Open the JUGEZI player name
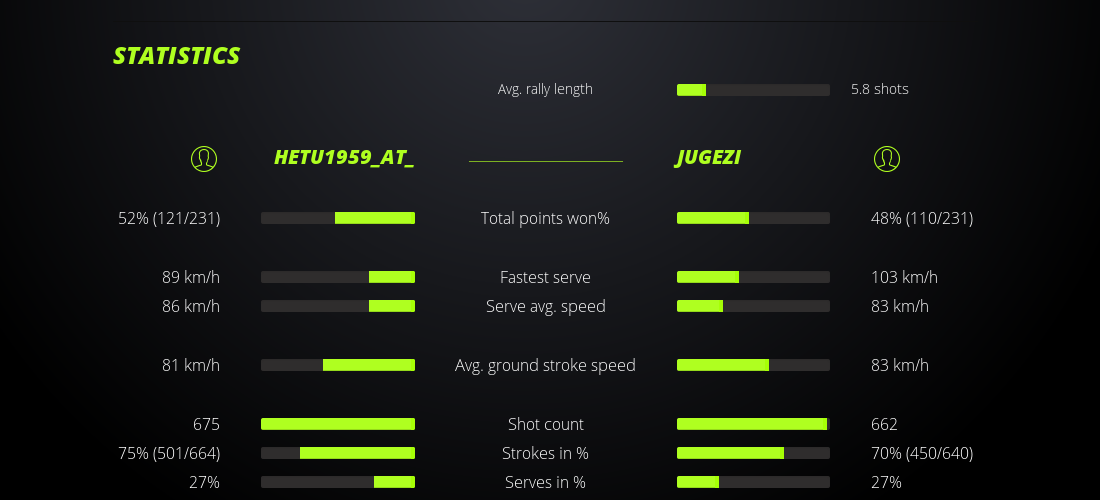 709,158
